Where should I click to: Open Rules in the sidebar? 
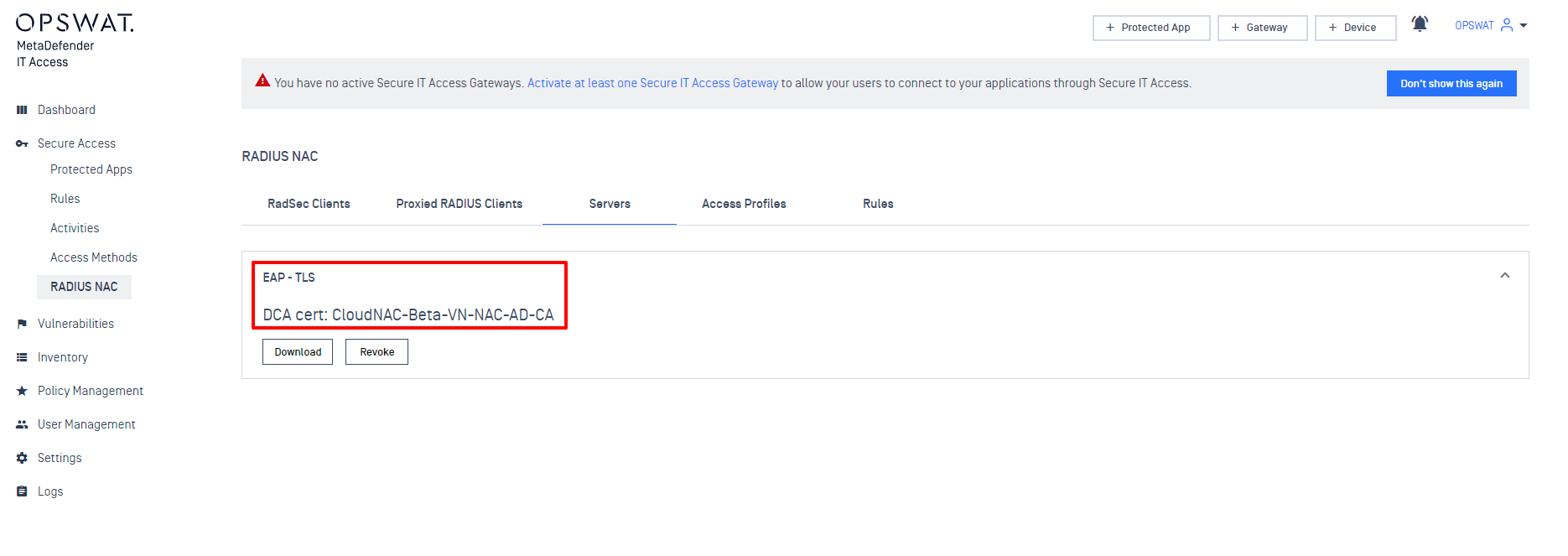65,199
